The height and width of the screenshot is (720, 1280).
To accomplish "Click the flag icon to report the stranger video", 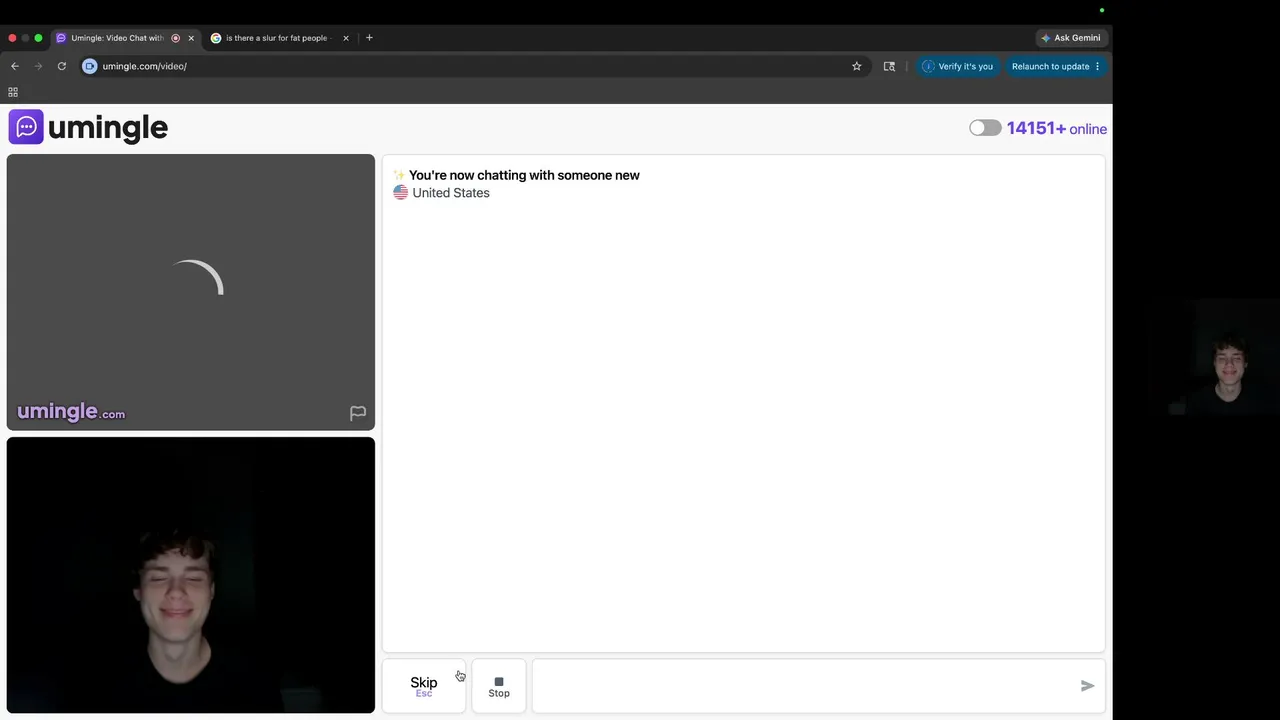I will point(358,413).
